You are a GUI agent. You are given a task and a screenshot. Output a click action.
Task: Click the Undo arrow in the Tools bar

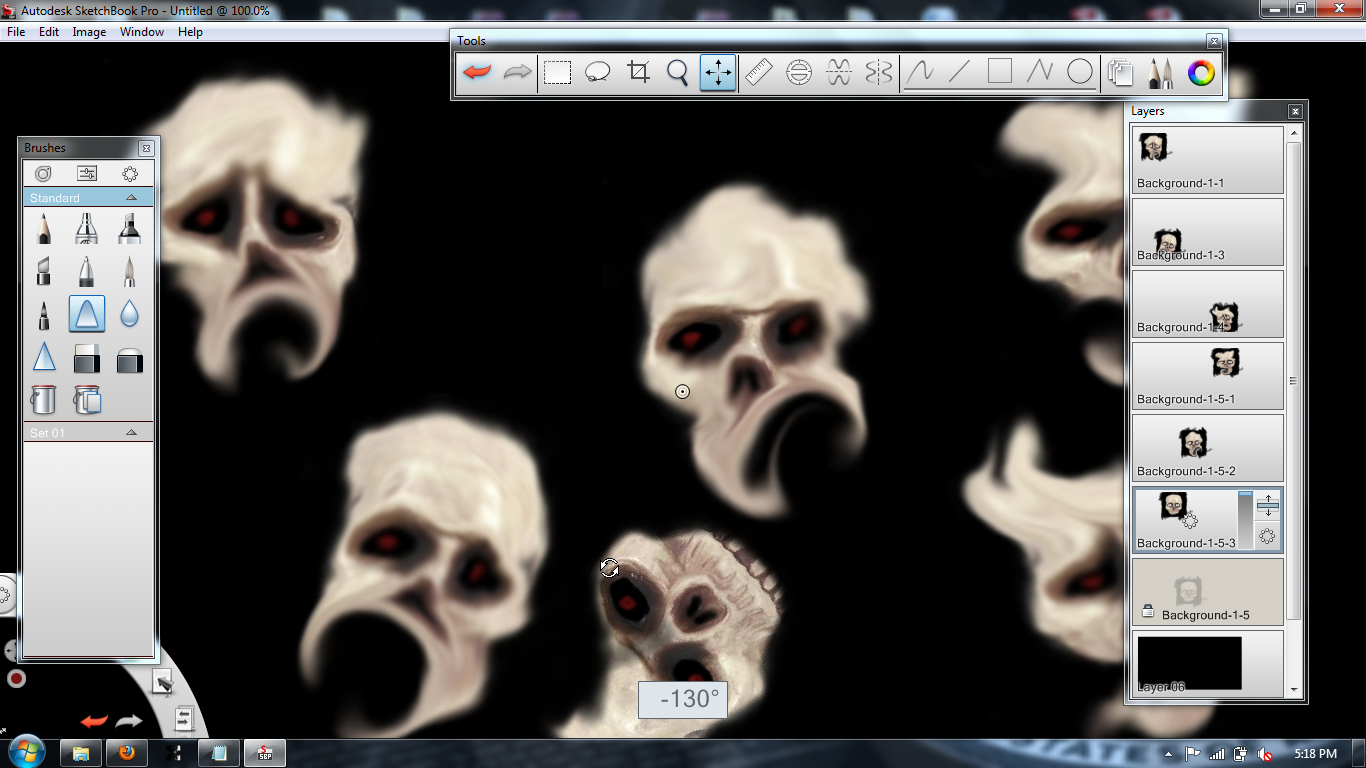(477, 73)
